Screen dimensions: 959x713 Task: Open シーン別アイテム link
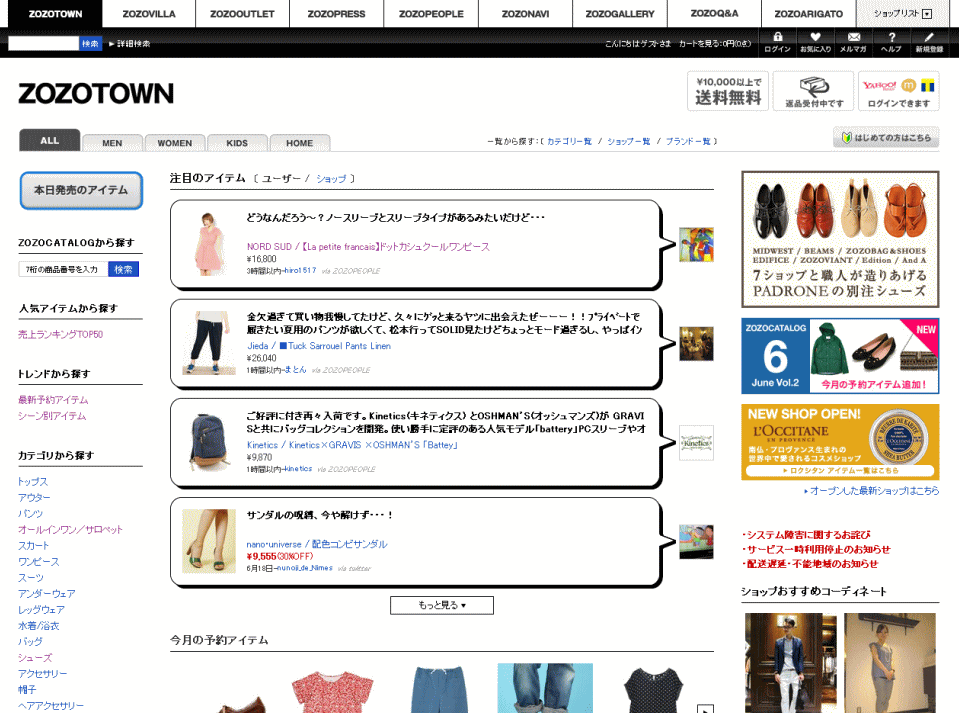(52, 416)
